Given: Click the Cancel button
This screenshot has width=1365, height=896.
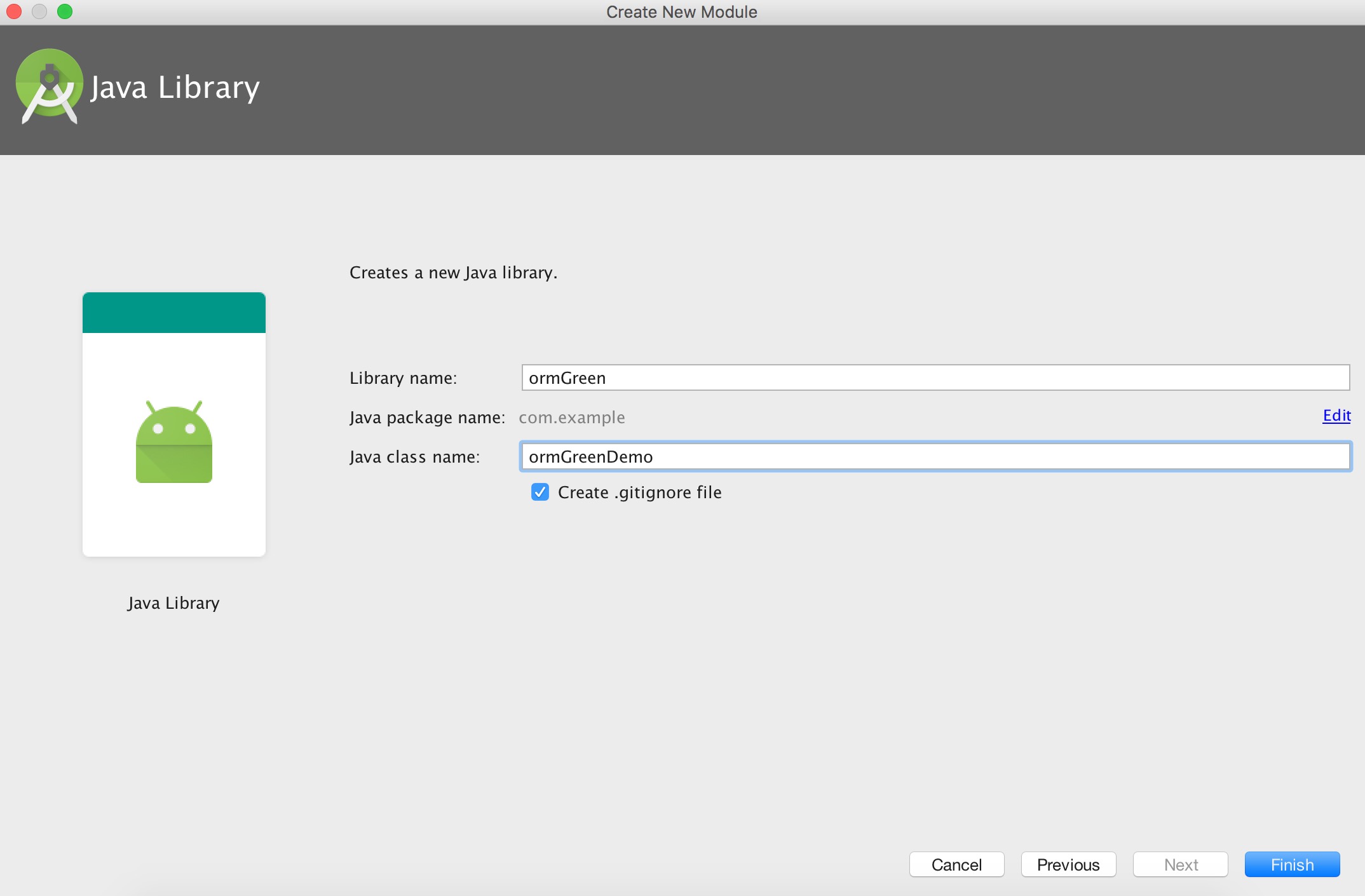Looking at the screenshot, I should pos(957,862).
